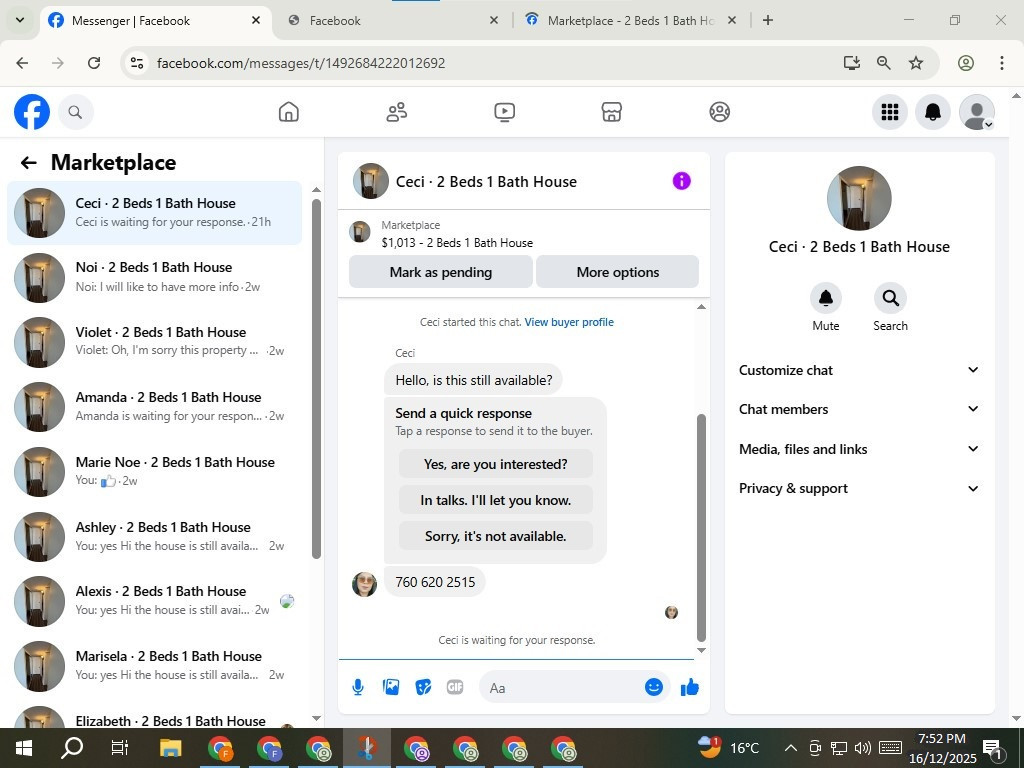Open File Explorer from the taskbar
This screenshot has height=768, width=1024.
[x=171, y=748]
